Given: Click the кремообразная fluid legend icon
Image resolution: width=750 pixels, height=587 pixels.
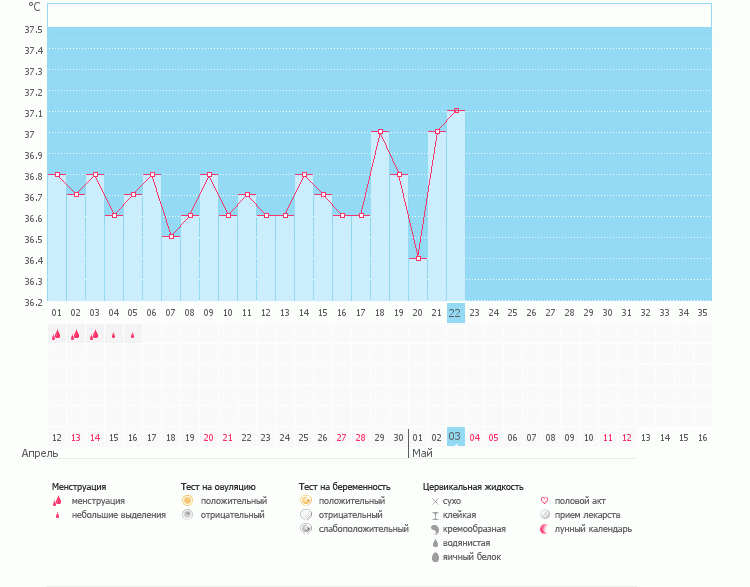Looking at the screenshot, I should coord(435,529).
